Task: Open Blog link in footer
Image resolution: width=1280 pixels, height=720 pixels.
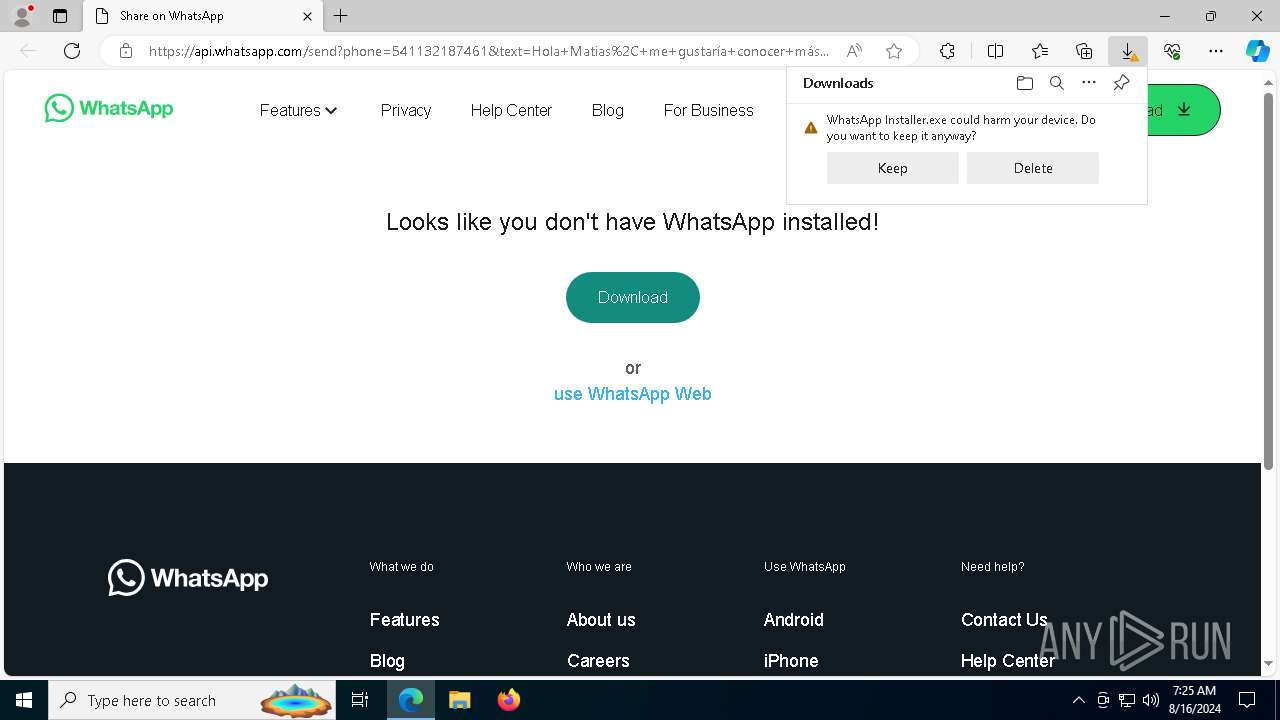Action: 387,661
